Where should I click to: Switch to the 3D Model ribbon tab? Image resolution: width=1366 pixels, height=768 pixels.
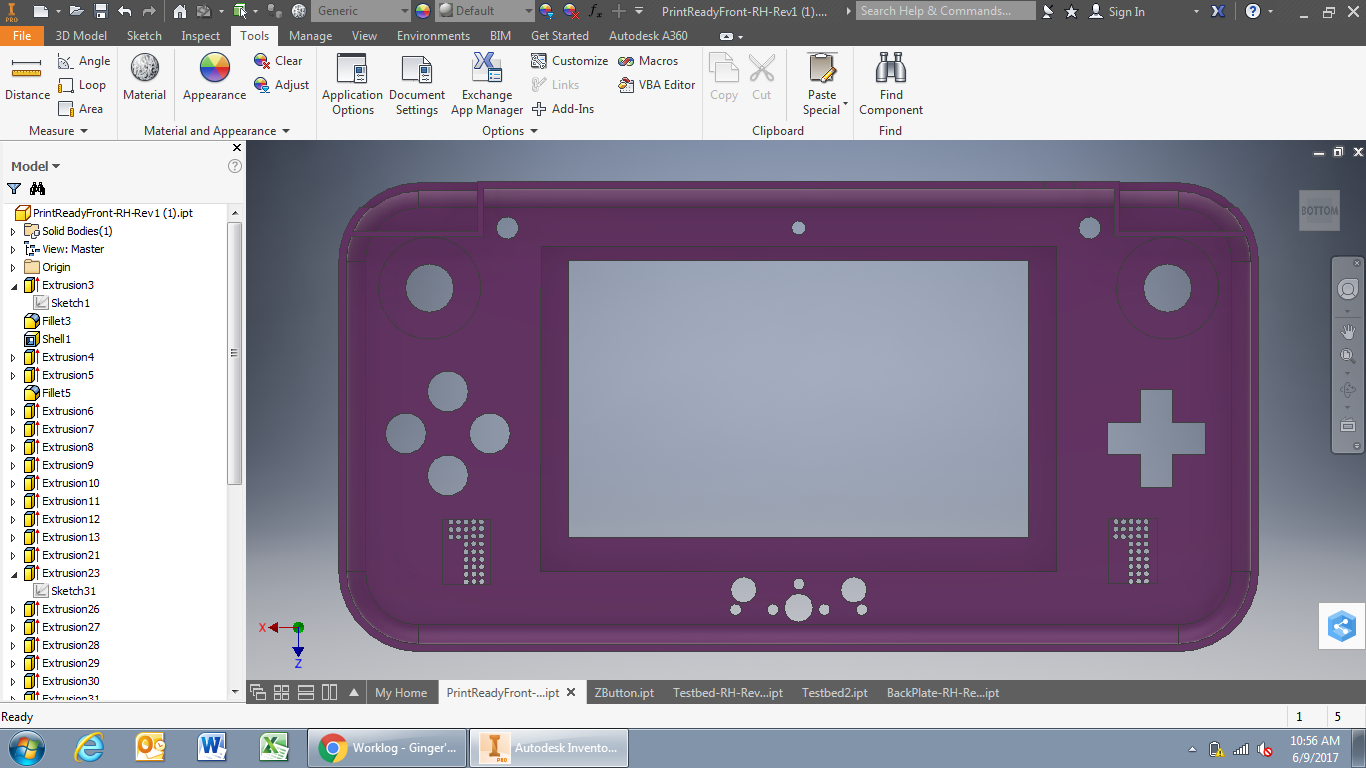click(x=81, y=36)
